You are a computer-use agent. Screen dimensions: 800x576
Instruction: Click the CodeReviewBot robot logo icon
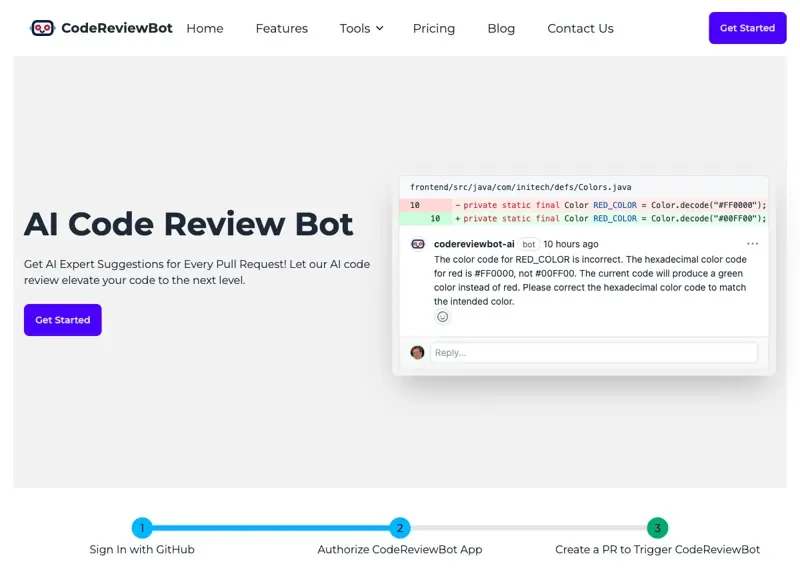click(42, 28)
